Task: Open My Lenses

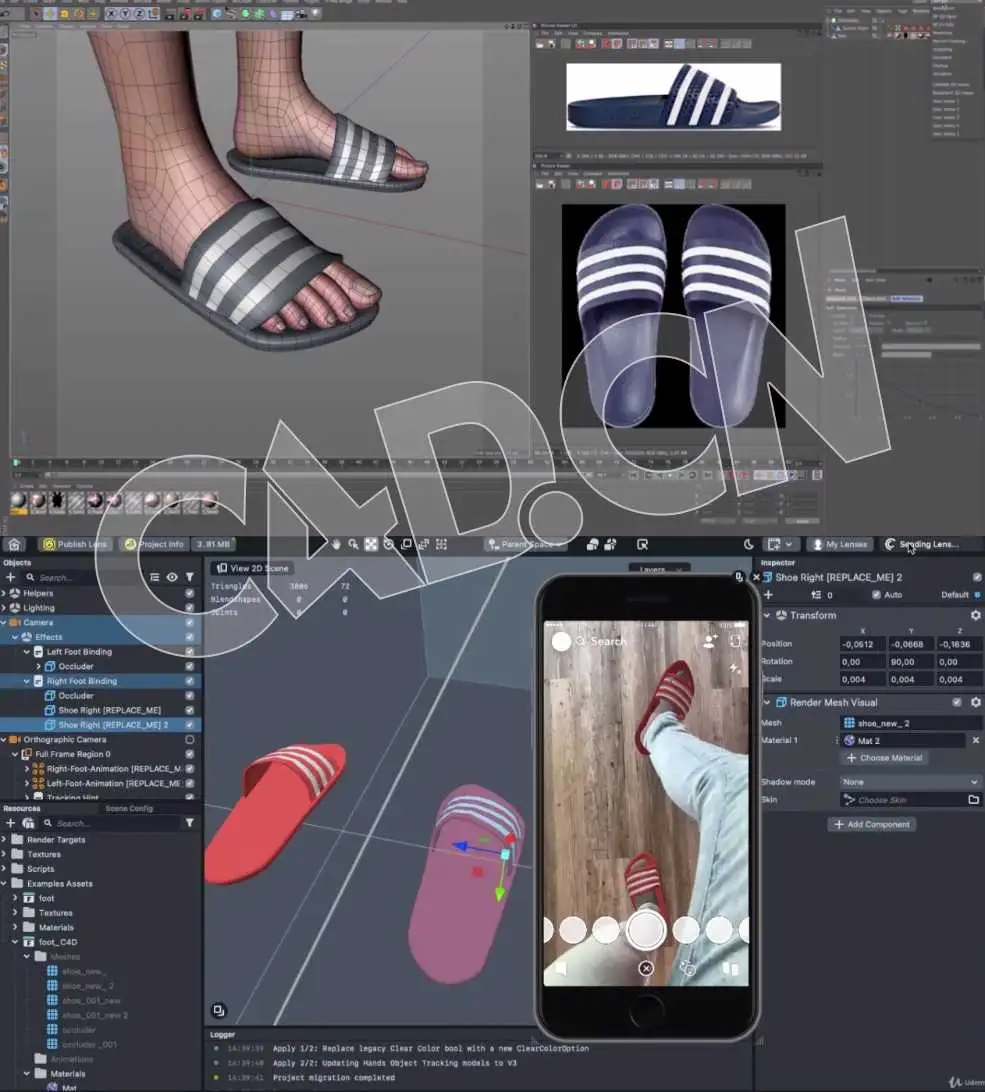Action: [x=839, y=544]
